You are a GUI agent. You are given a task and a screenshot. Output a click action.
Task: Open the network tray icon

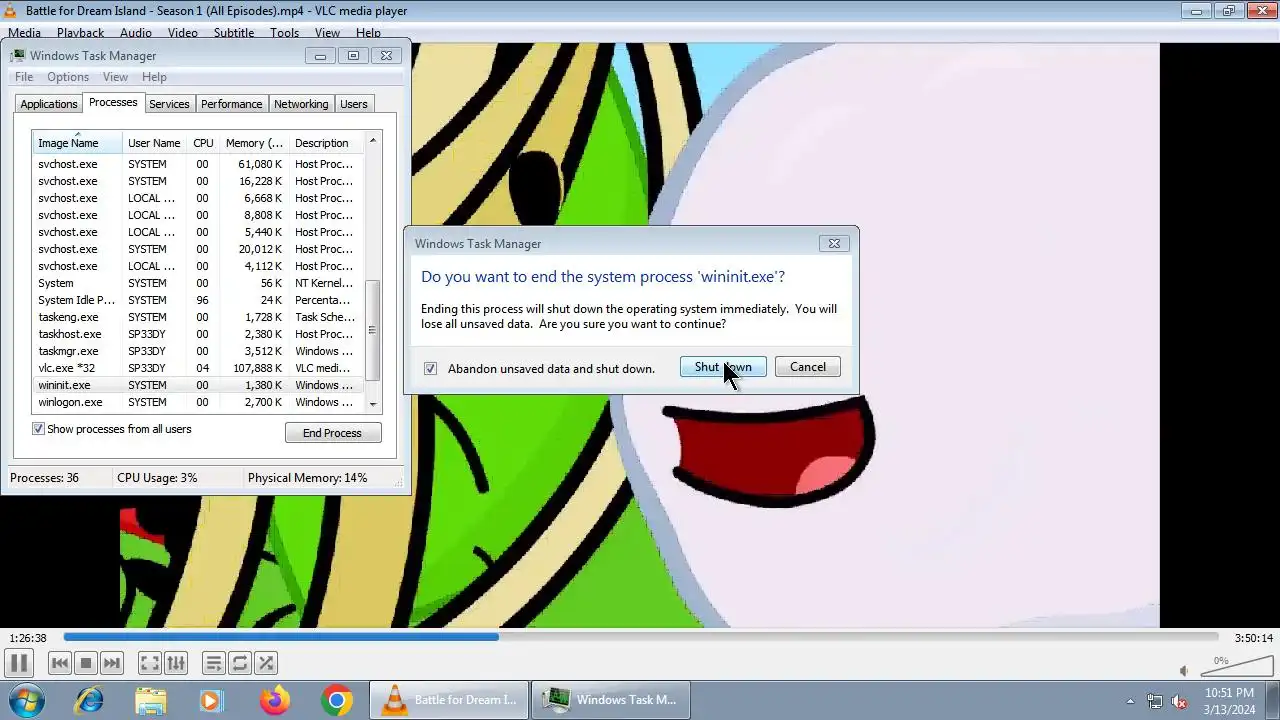pos(1155,701)
